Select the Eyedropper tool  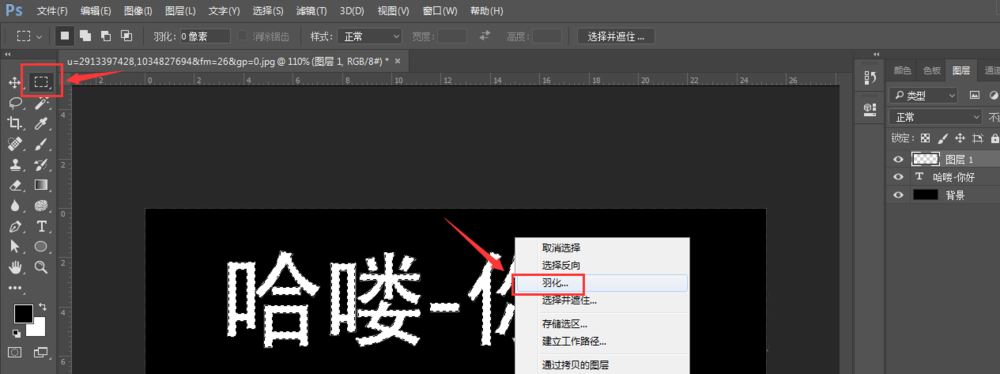pyautogui.click(x=41, y=123)
